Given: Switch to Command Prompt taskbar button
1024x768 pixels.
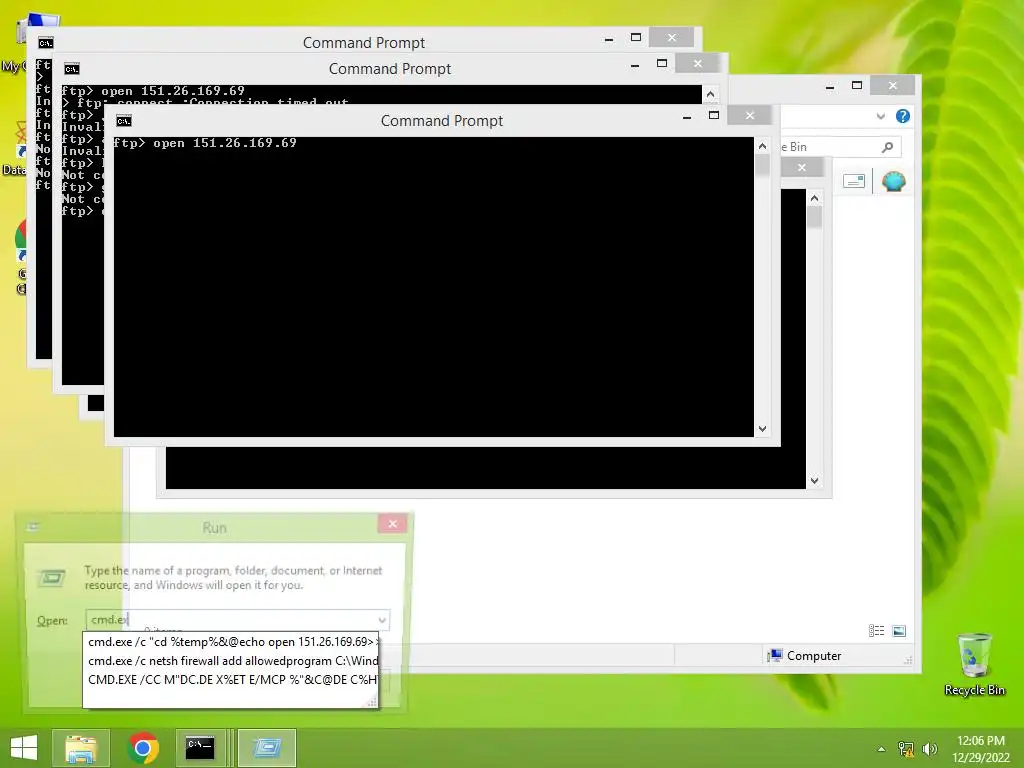Looking at the screenshot, I should (200, 748).
